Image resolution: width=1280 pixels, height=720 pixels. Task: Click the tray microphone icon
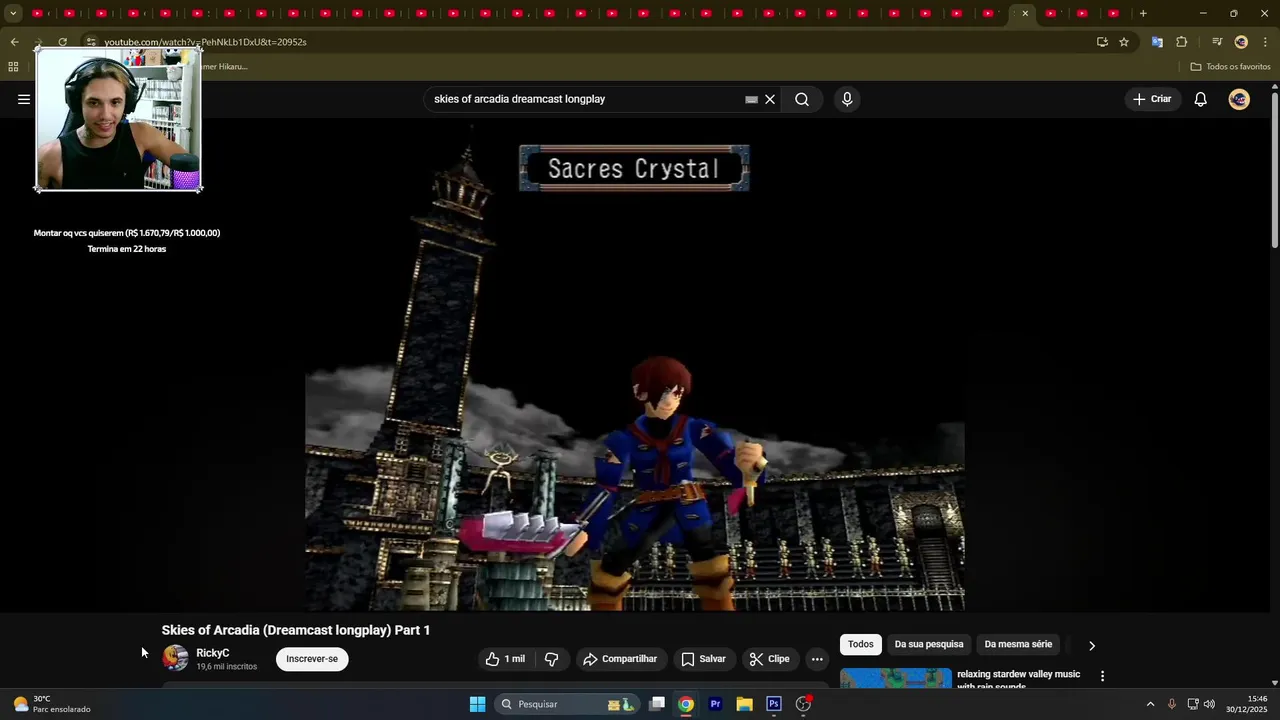click(x=1172, y=704)
